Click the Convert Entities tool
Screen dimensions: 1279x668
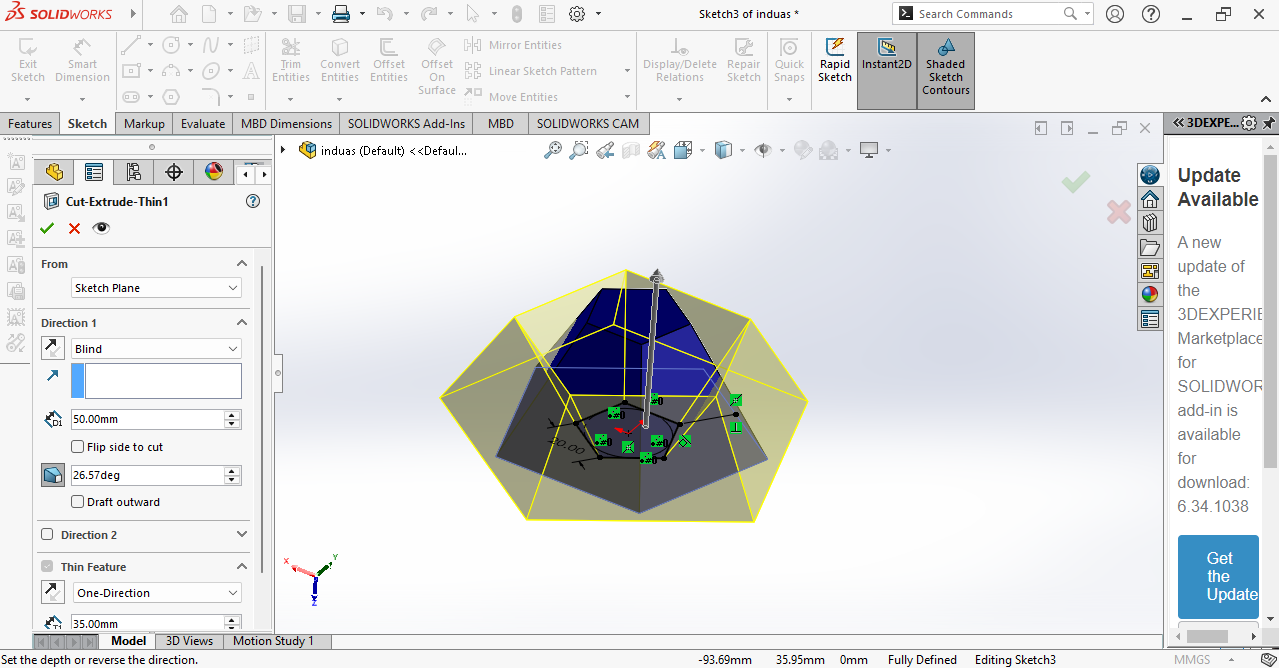click(x=340, y=61)
